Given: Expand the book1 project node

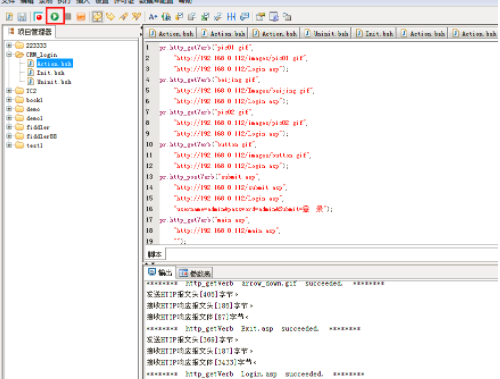Looking at the screenshot, I should coord(9,100).
